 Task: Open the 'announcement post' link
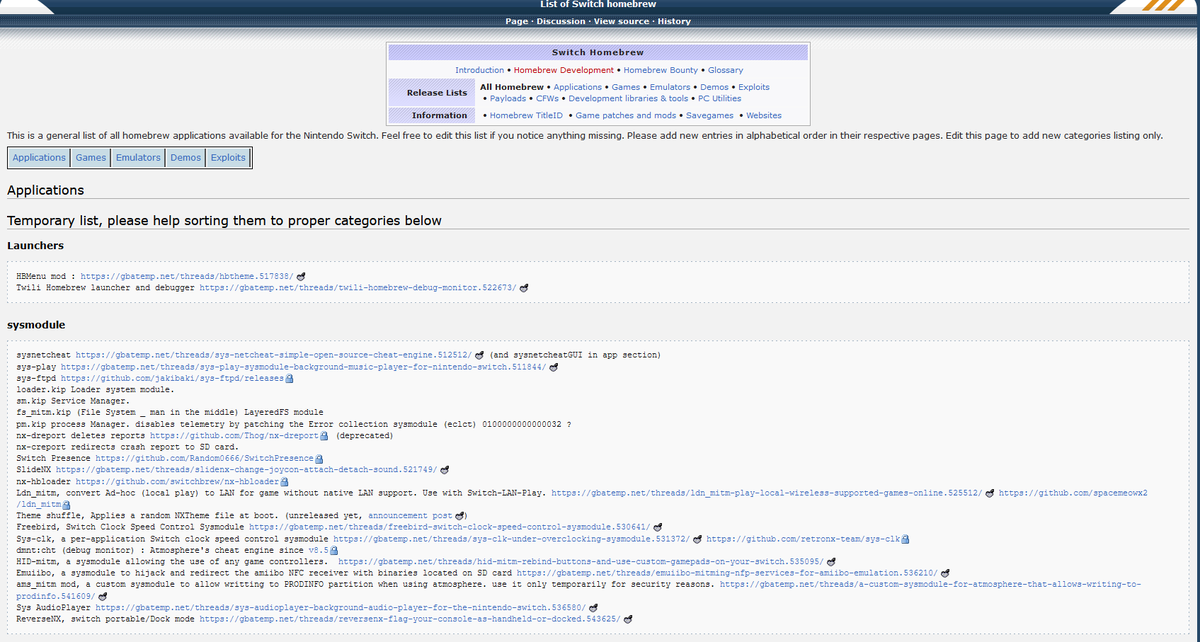point(411,515)
